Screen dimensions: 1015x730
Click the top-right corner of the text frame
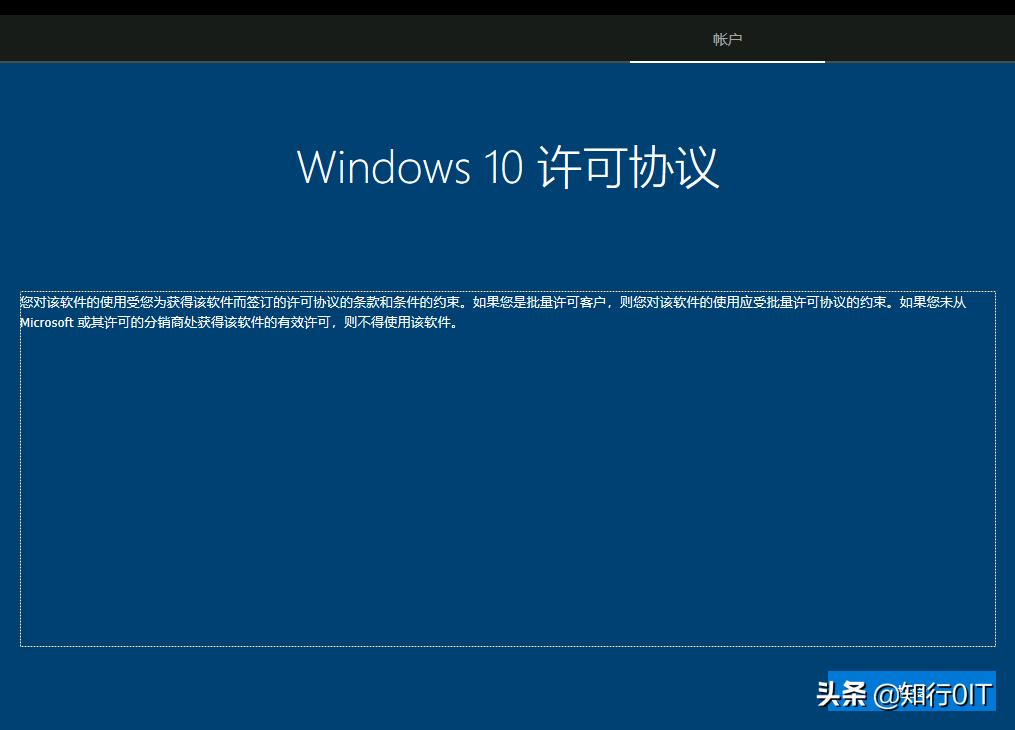click(x=995, y=291)
